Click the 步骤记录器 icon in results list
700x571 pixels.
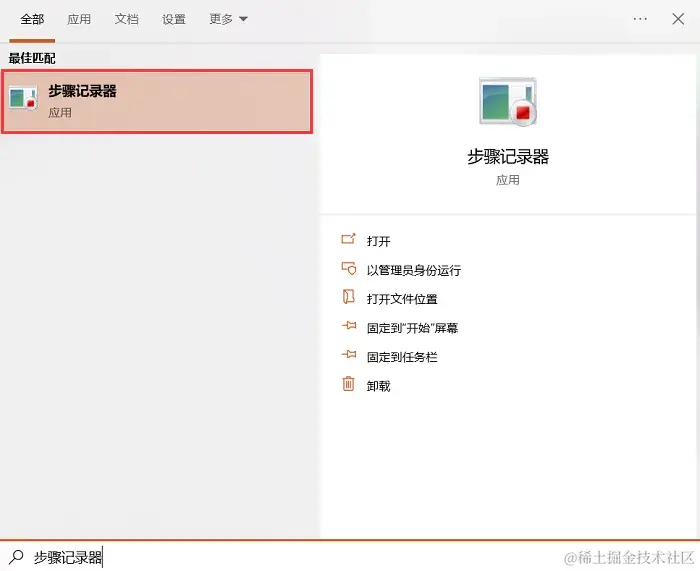point(23,98)
